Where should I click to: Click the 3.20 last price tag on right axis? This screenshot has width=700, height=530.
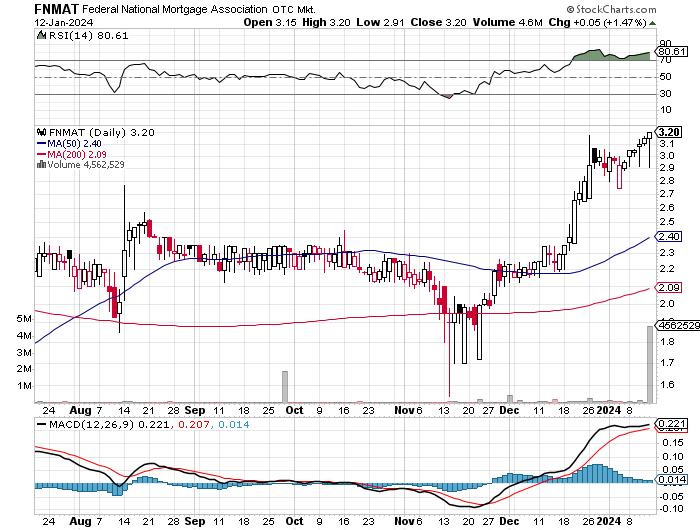668,132
